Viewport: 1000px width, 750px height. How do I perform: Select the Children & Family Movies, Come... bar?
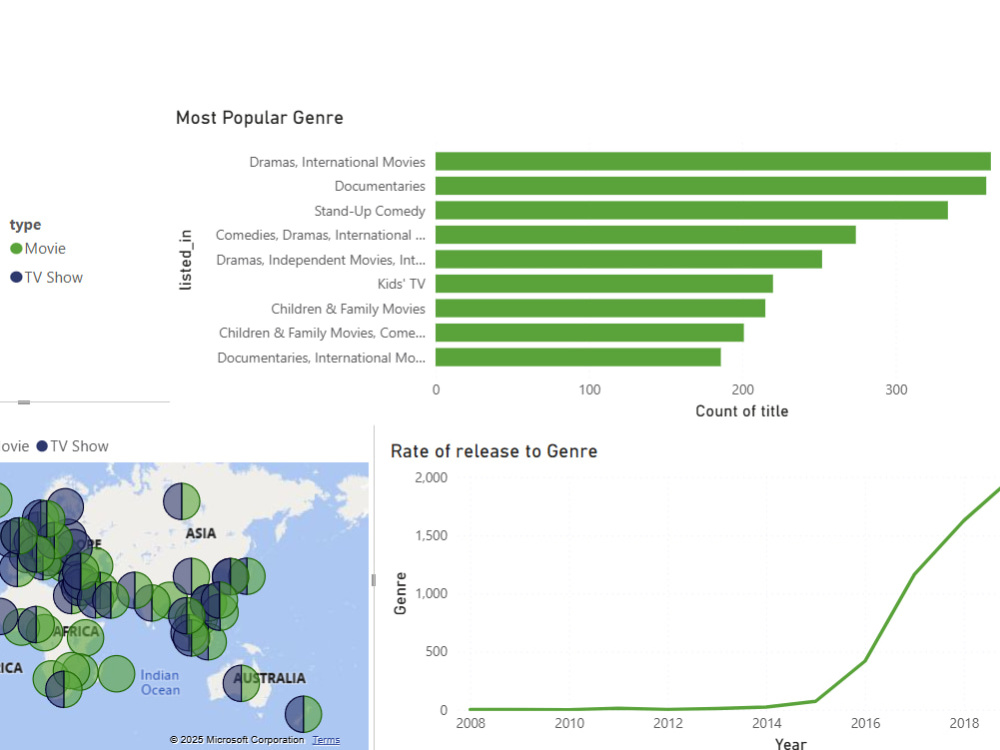(x=589, y=332)
